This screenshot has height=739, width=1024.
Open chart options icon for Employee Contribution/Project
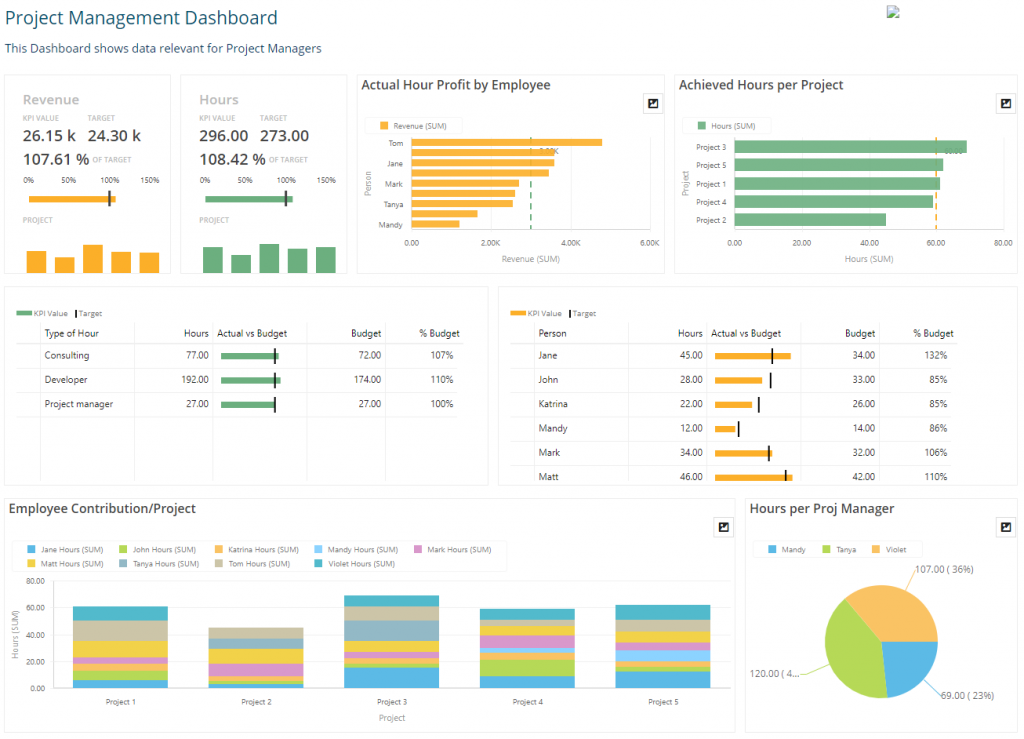coord(724,527)
